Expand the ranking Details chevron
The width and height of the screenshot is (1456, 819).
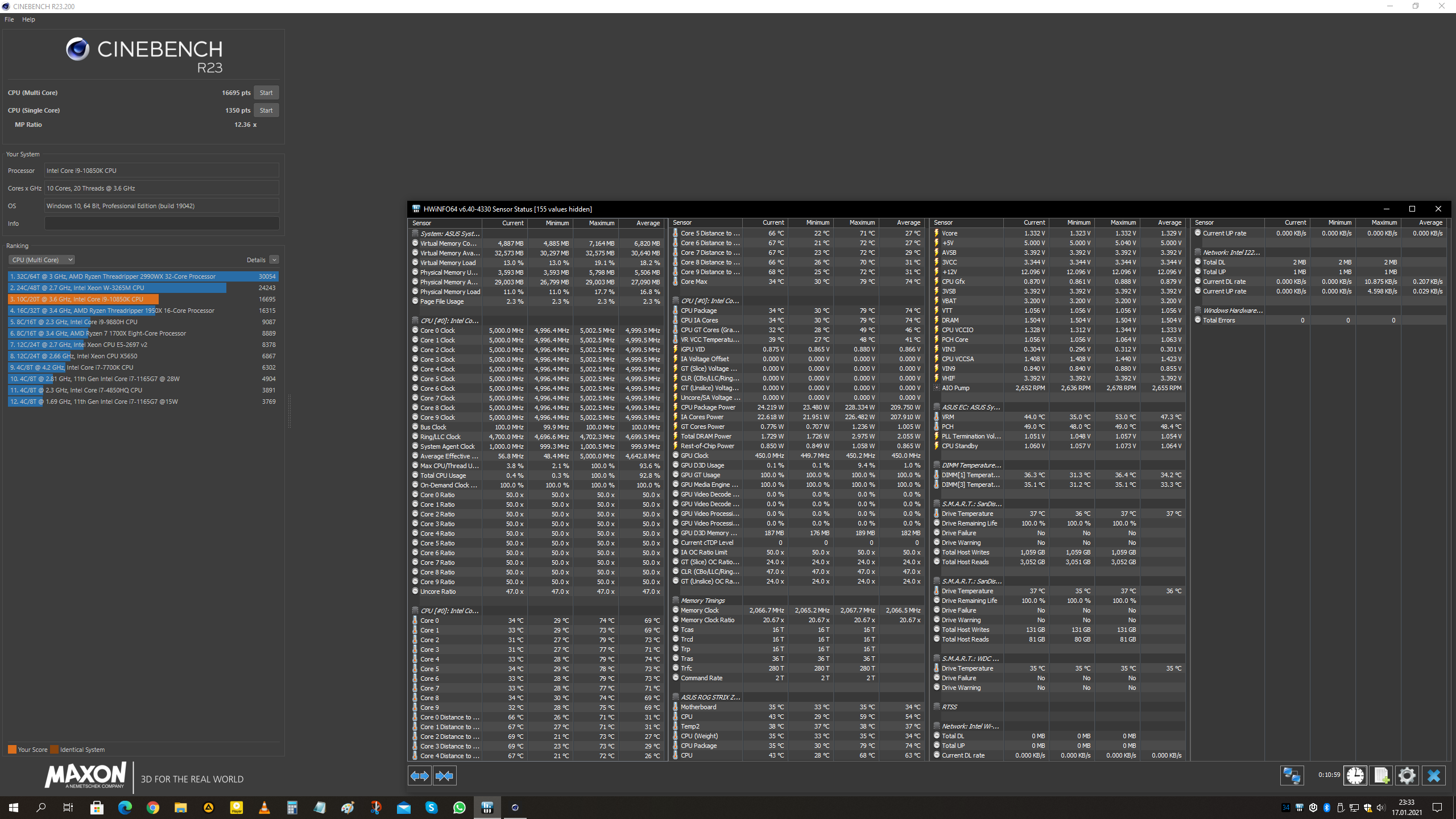click(x=274, y=260)
